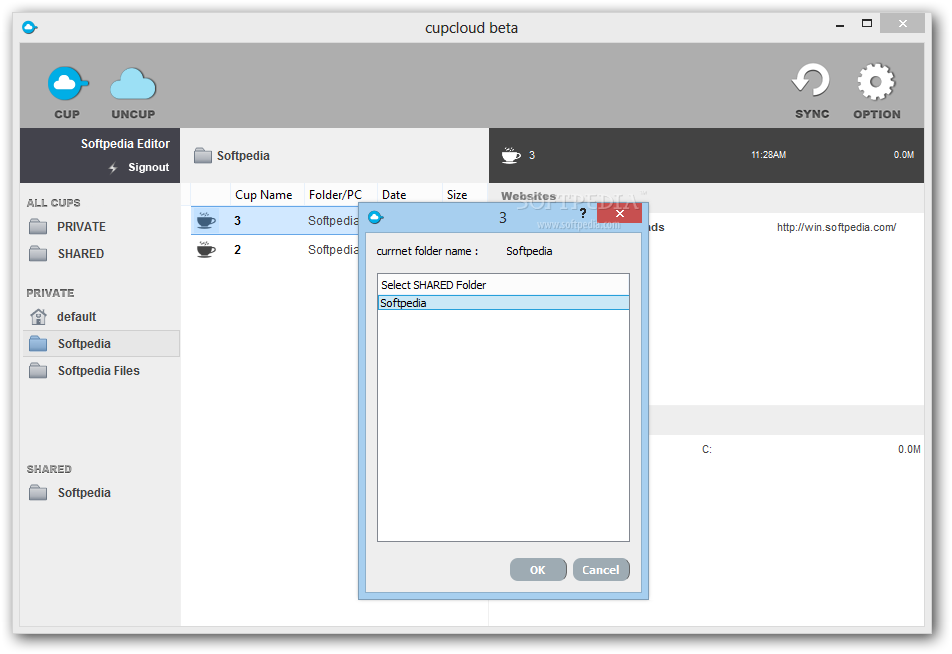The image size is (952, 654).
Task: Close the folder selection dialog
Action: click(x=619, y=214)
